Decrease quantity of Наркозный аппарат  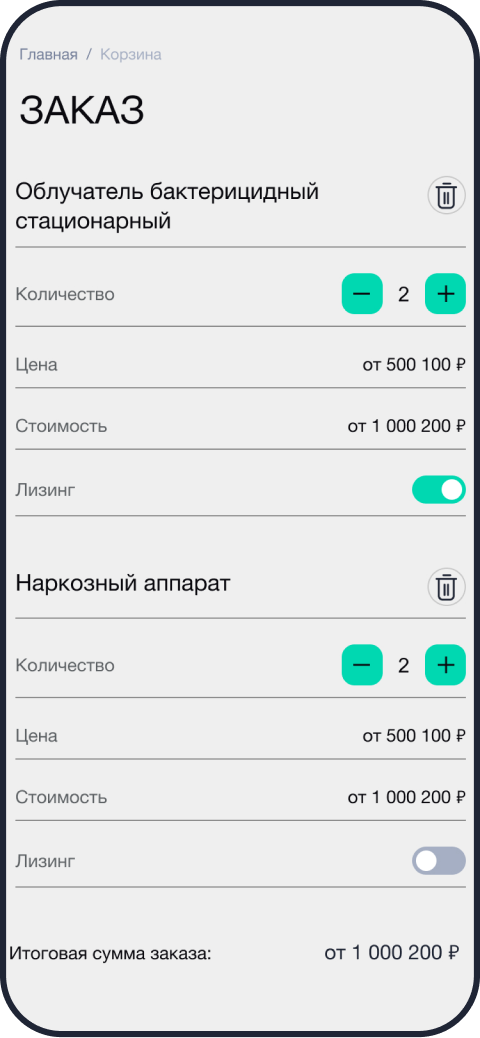362,665
